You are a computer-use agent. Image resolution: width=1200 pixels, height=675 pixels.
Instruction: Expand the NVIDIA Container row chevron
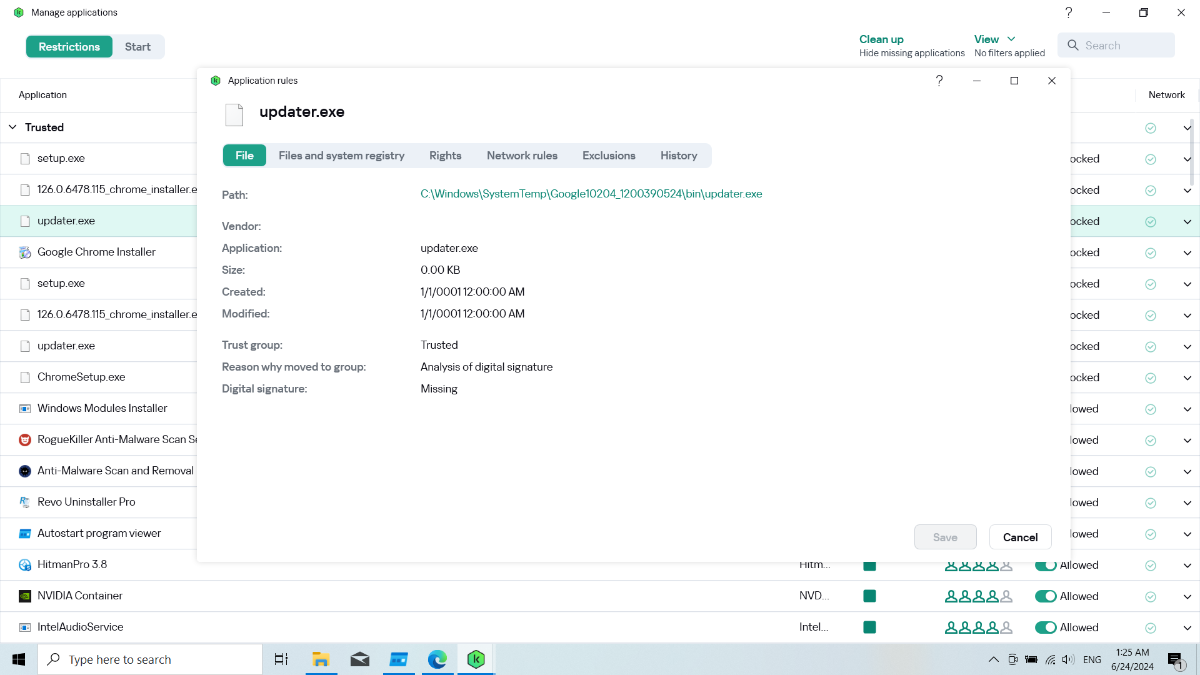1187,597
